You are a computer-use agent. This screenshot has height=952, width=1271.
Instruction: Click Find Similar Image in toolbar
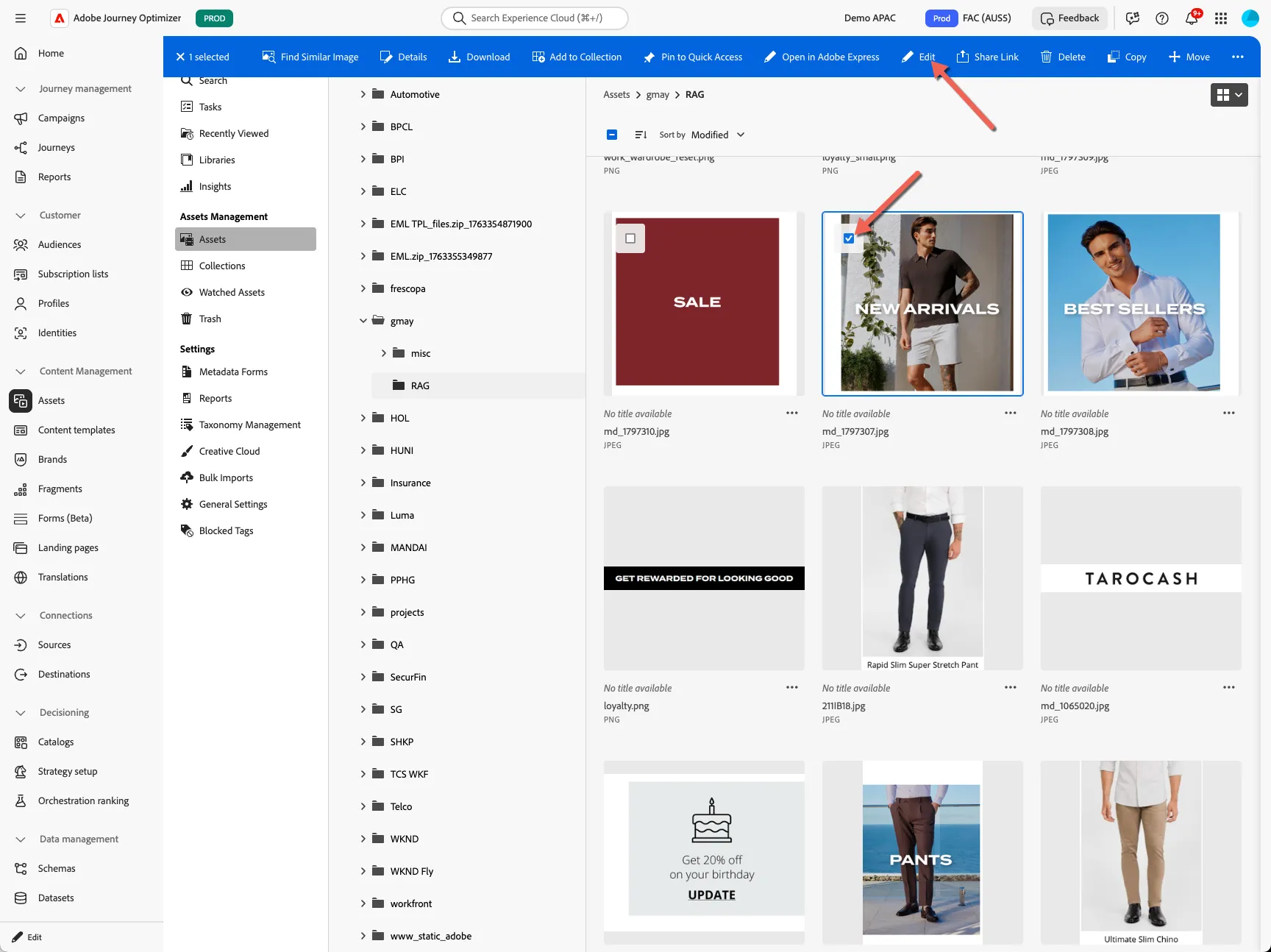click(x=310, y=57)
